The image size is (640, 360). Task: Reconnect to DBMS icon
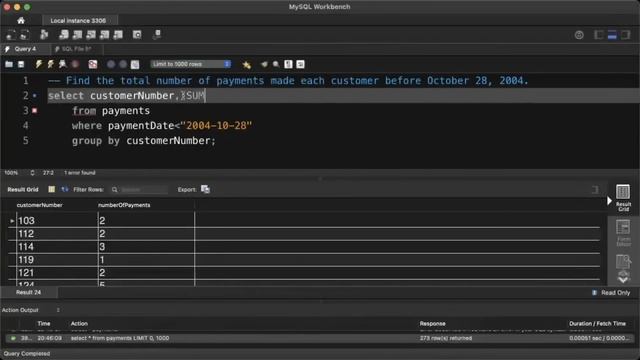coord(157,35)
